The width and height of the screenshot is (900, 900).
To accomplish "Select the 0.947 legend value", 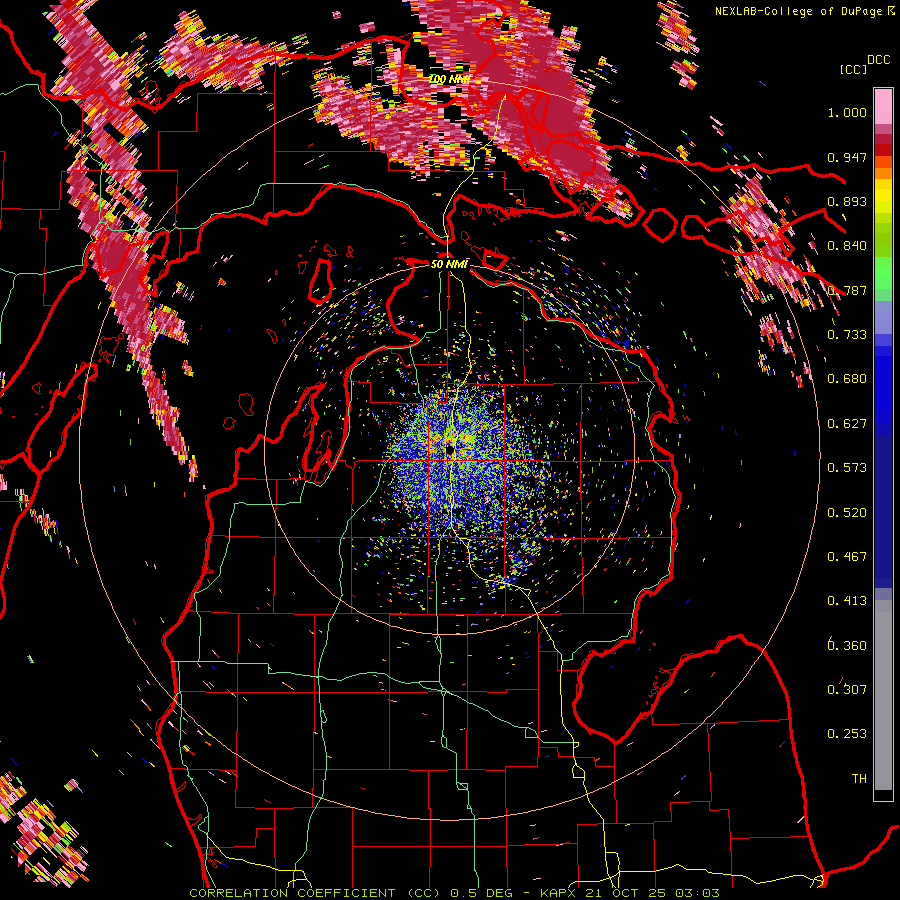I will (x=847, y=157).
